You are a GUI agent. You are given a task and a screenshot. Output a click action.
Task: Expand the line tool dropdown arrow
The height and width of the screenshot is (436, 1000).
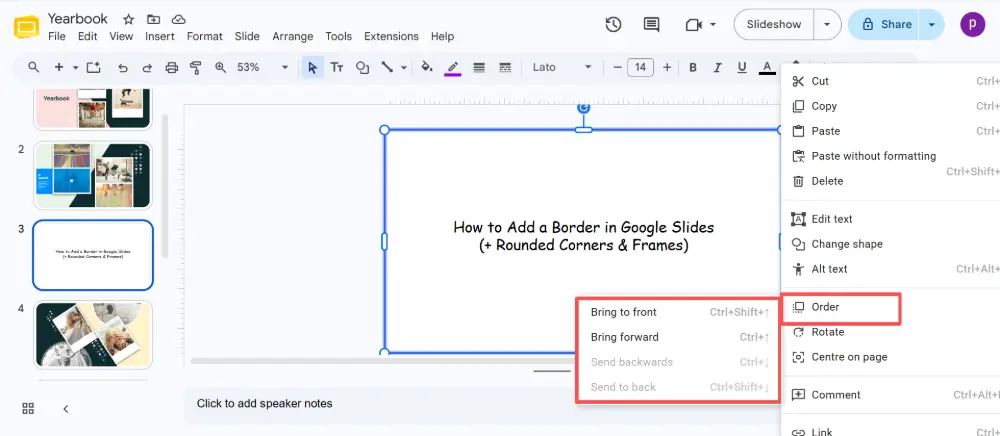coord(404,68)
